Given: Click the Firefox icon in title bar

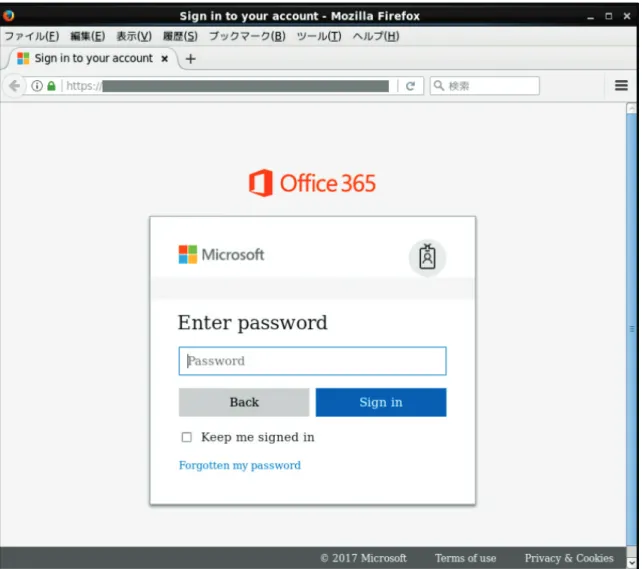Looking at the screenshot, I should [x=9, y=16].
